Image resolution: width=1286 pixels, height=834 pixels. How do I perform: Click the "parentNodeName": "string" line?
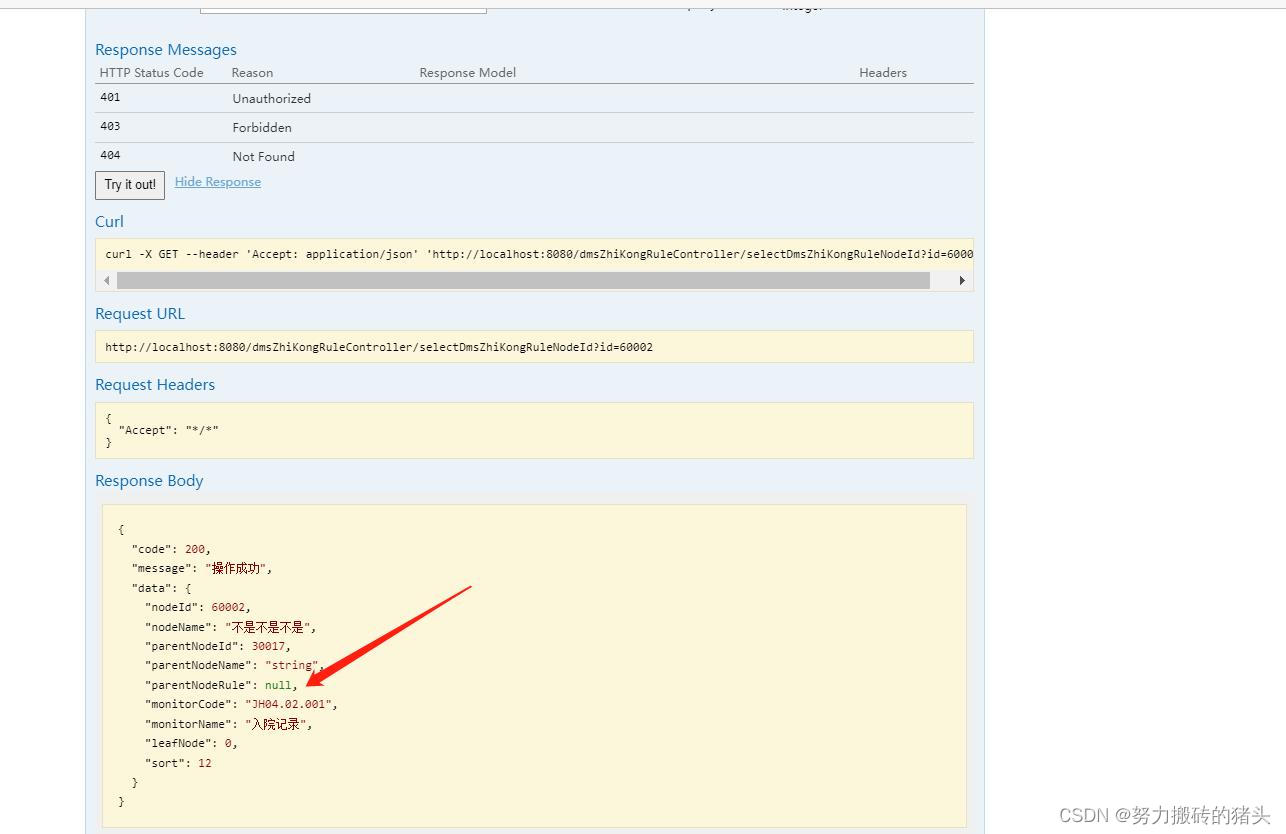pos(235,665)
